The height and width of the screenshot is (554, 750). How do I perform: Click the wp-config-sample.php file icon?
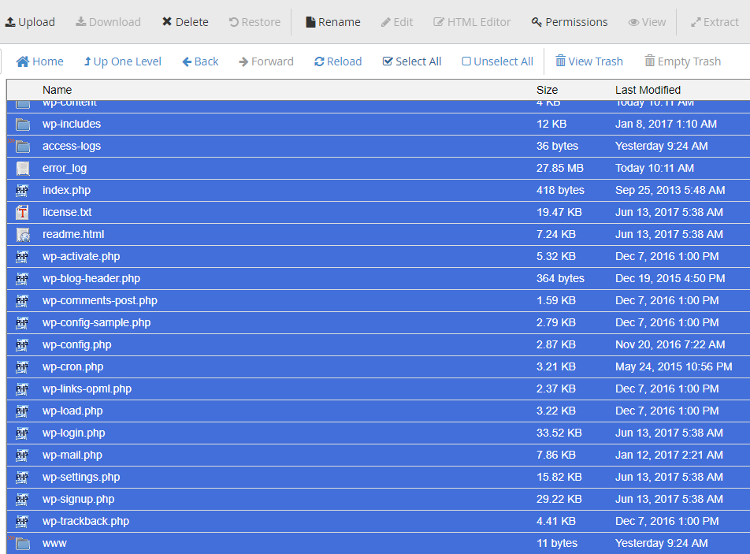[22, 323]
